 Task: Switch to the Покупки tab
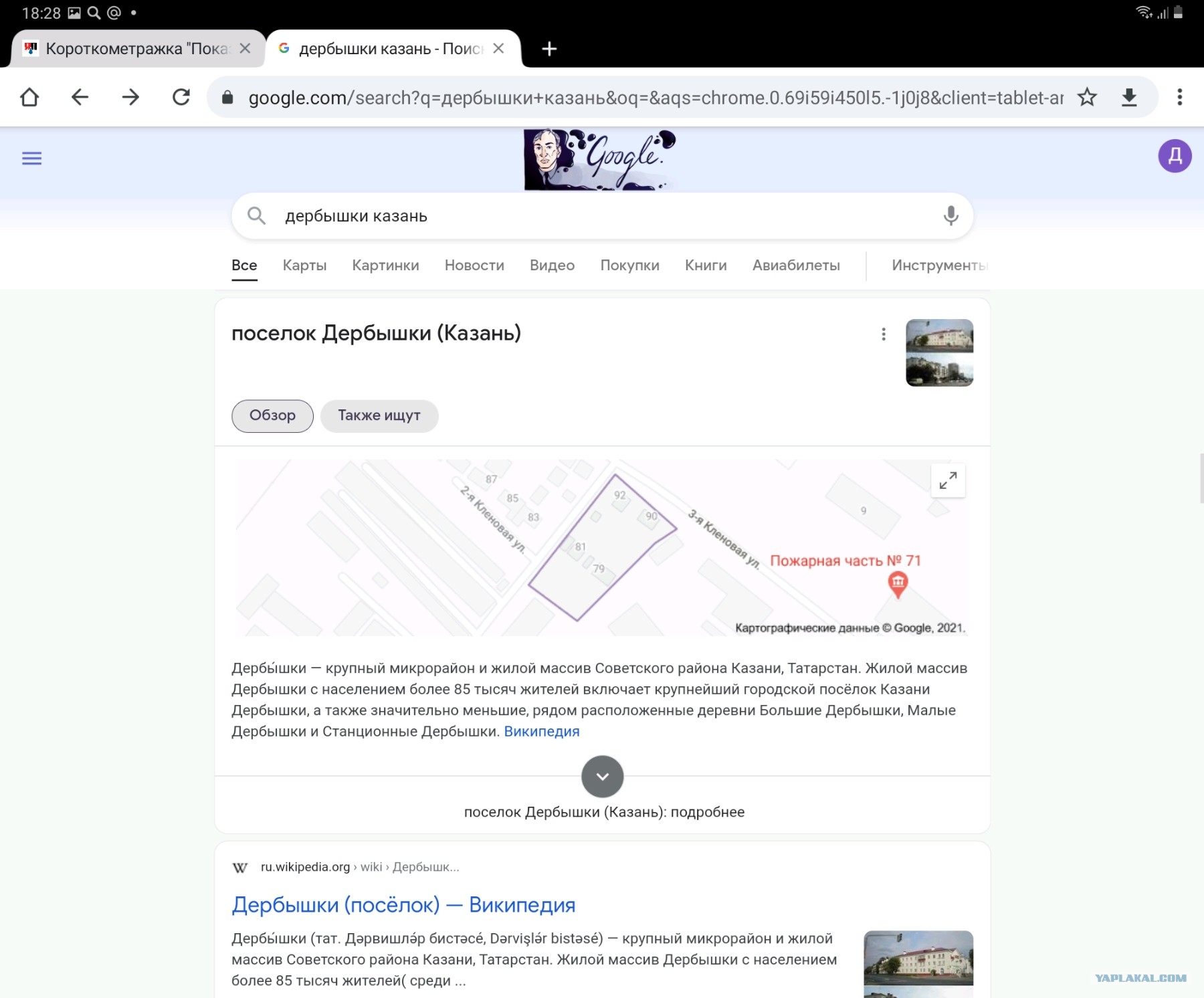[x=629, y=266]
